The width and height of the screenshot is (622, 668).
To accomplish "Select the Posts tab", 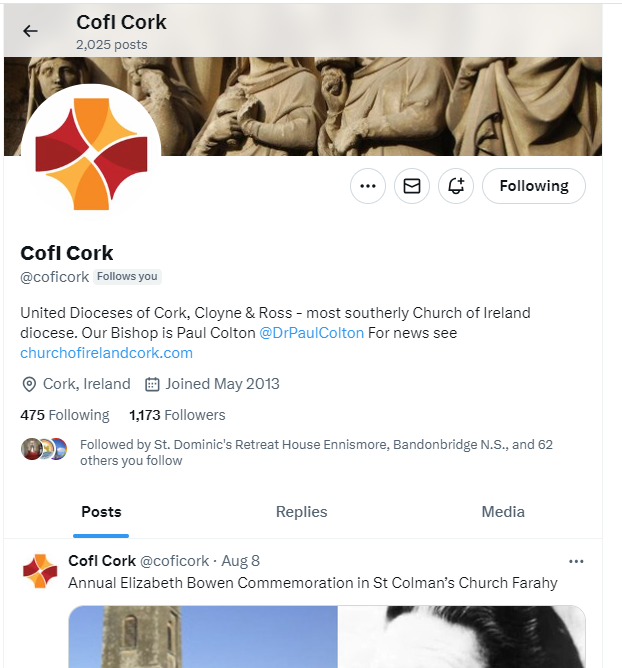I will tap(101, 512).
